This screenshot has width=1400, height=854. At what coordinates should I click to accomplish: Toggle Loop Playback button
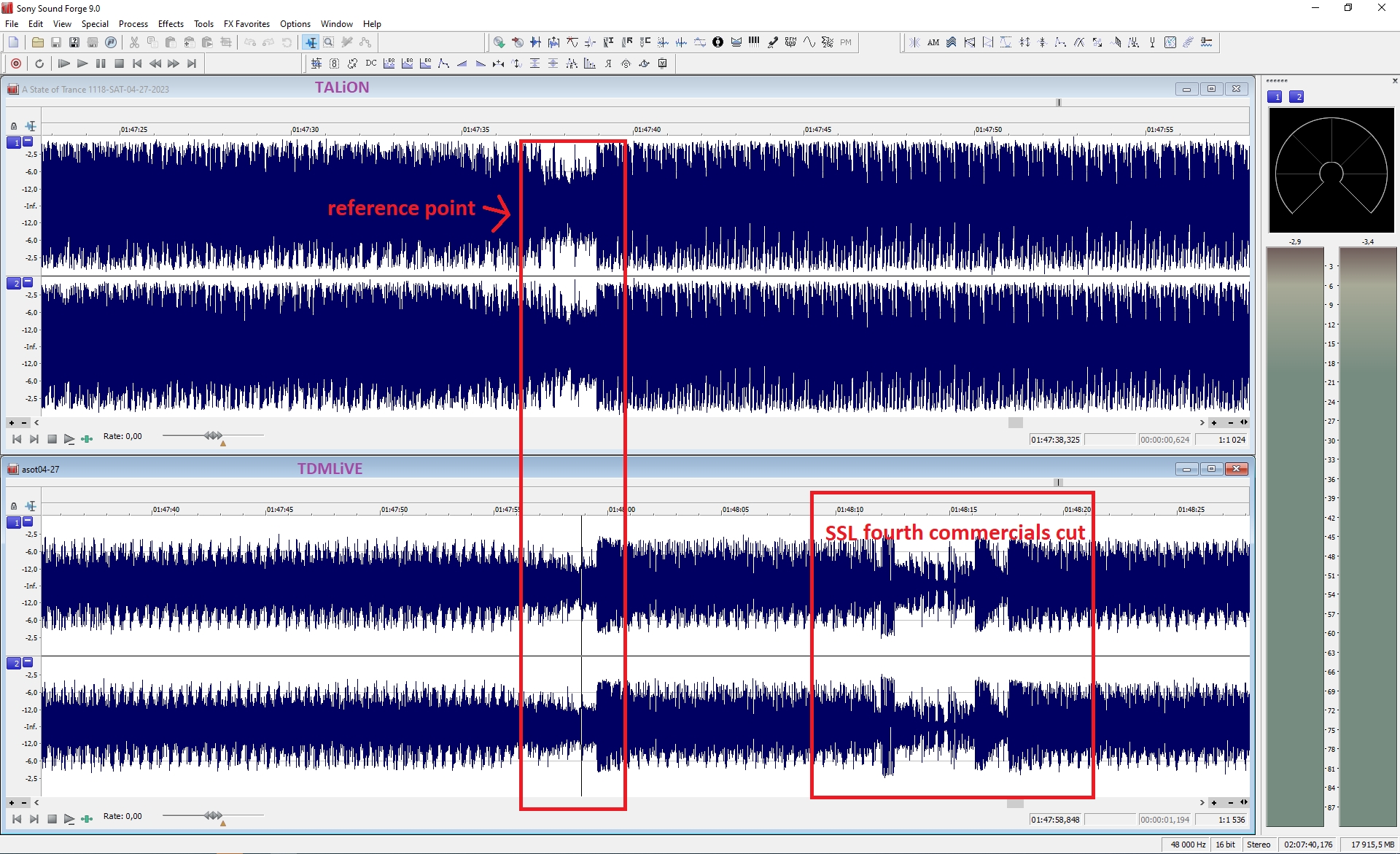39,63
